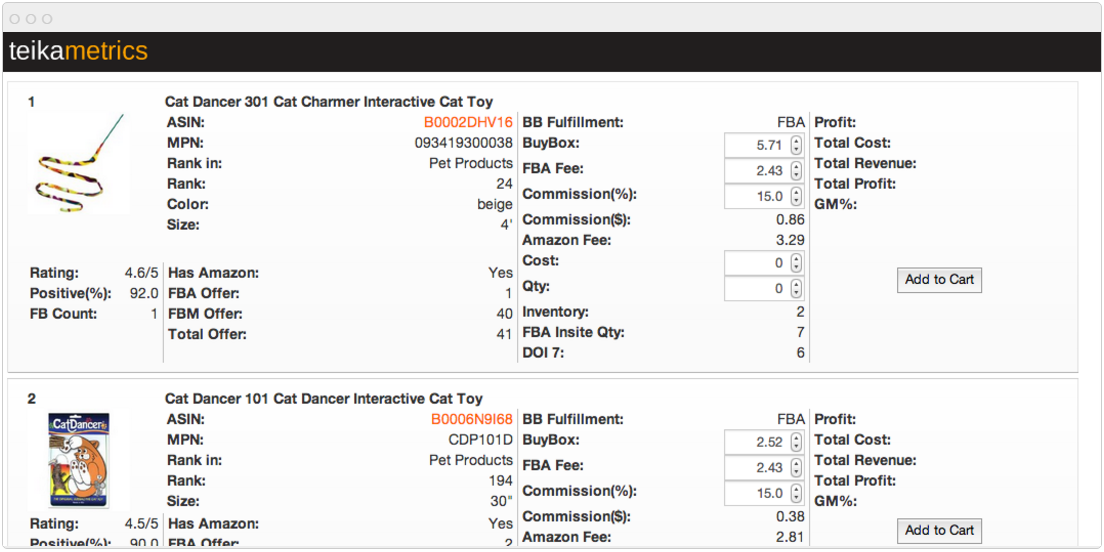The image size is (1104, 552).
Task: Open ASIN link B0006N9I68
Action: coord(472,420)
